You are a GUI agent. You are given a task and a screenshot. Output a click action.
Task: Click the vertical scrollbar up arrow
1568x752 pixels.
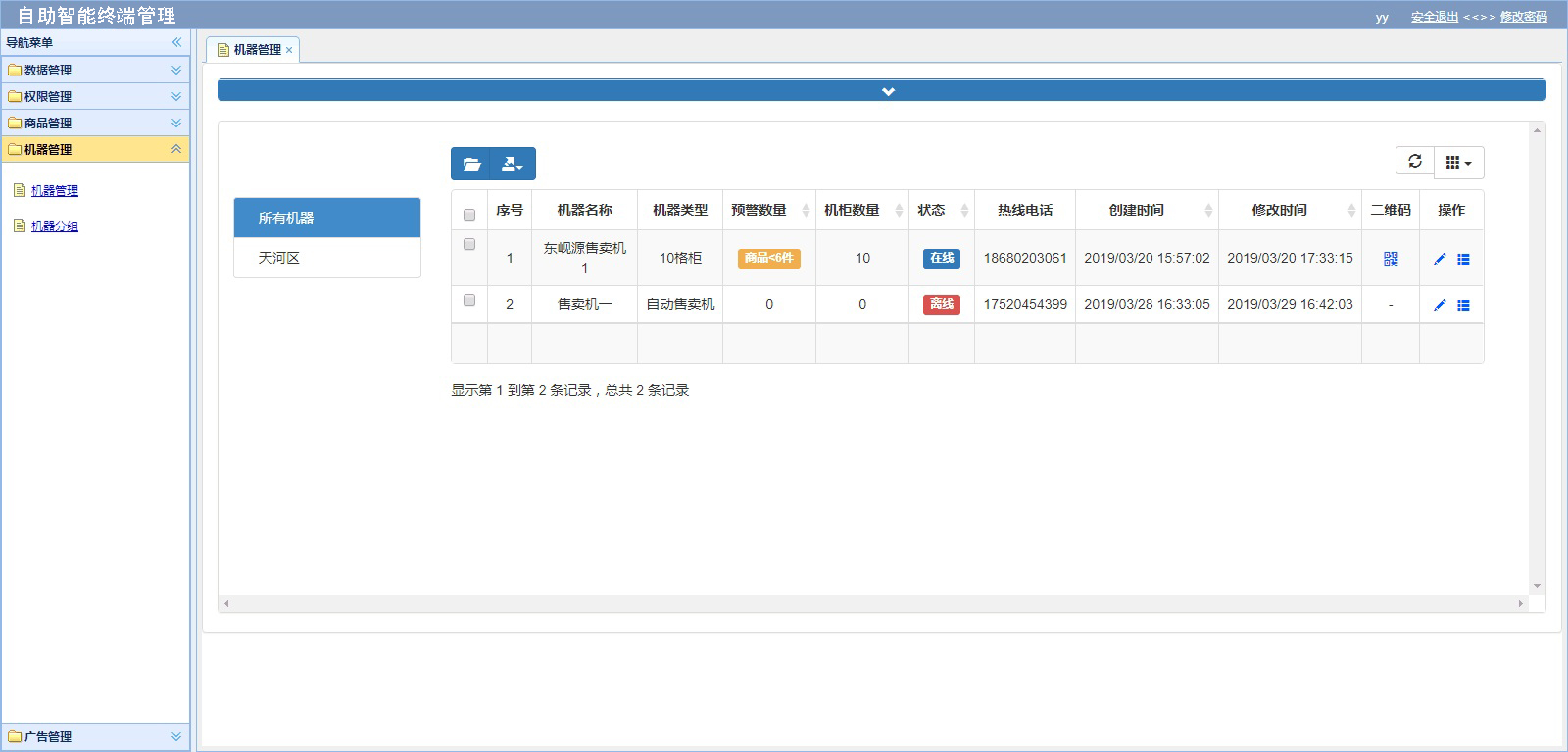point(1538,129)
